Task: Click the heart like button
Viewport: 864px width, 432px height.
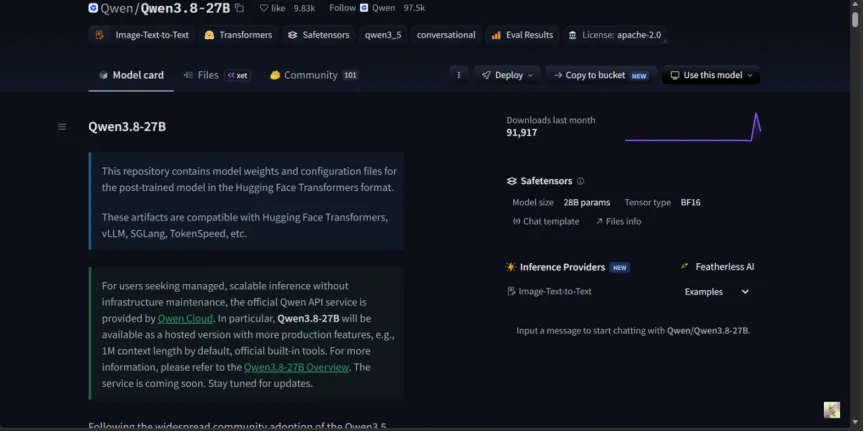Action: click(x=272, y=8)
